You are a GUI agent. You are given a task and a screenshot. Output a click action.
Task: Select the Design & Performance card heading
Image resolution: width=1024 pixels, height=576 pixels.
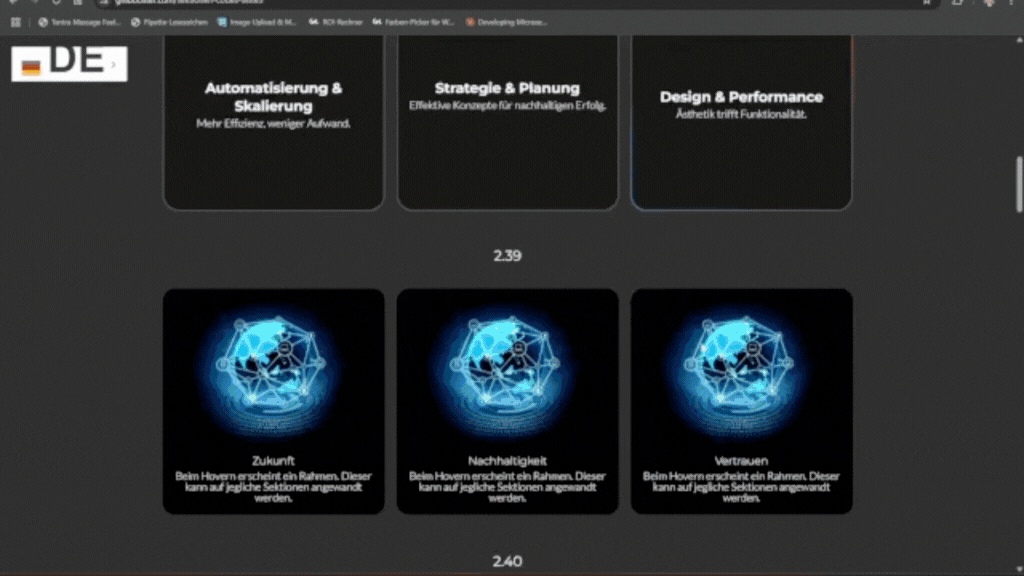(741, 97)
